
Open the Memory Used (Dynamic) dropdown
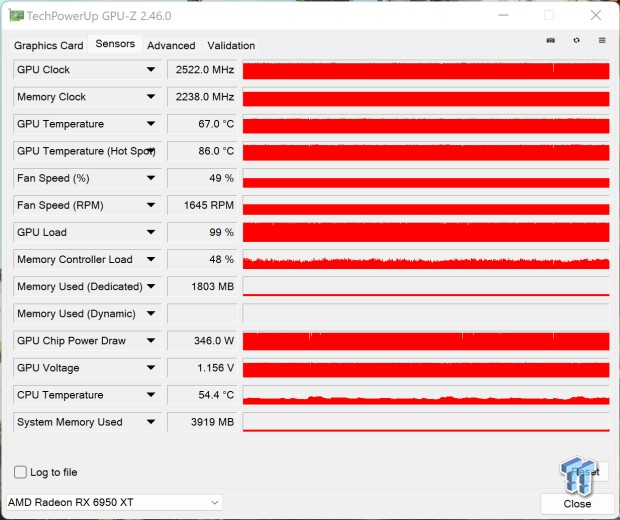coord(151,314)
